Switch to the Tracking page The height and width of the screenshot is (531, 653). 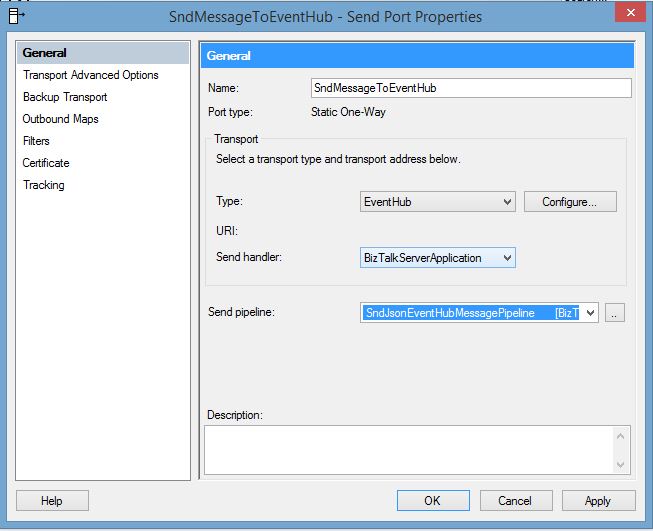44,185
